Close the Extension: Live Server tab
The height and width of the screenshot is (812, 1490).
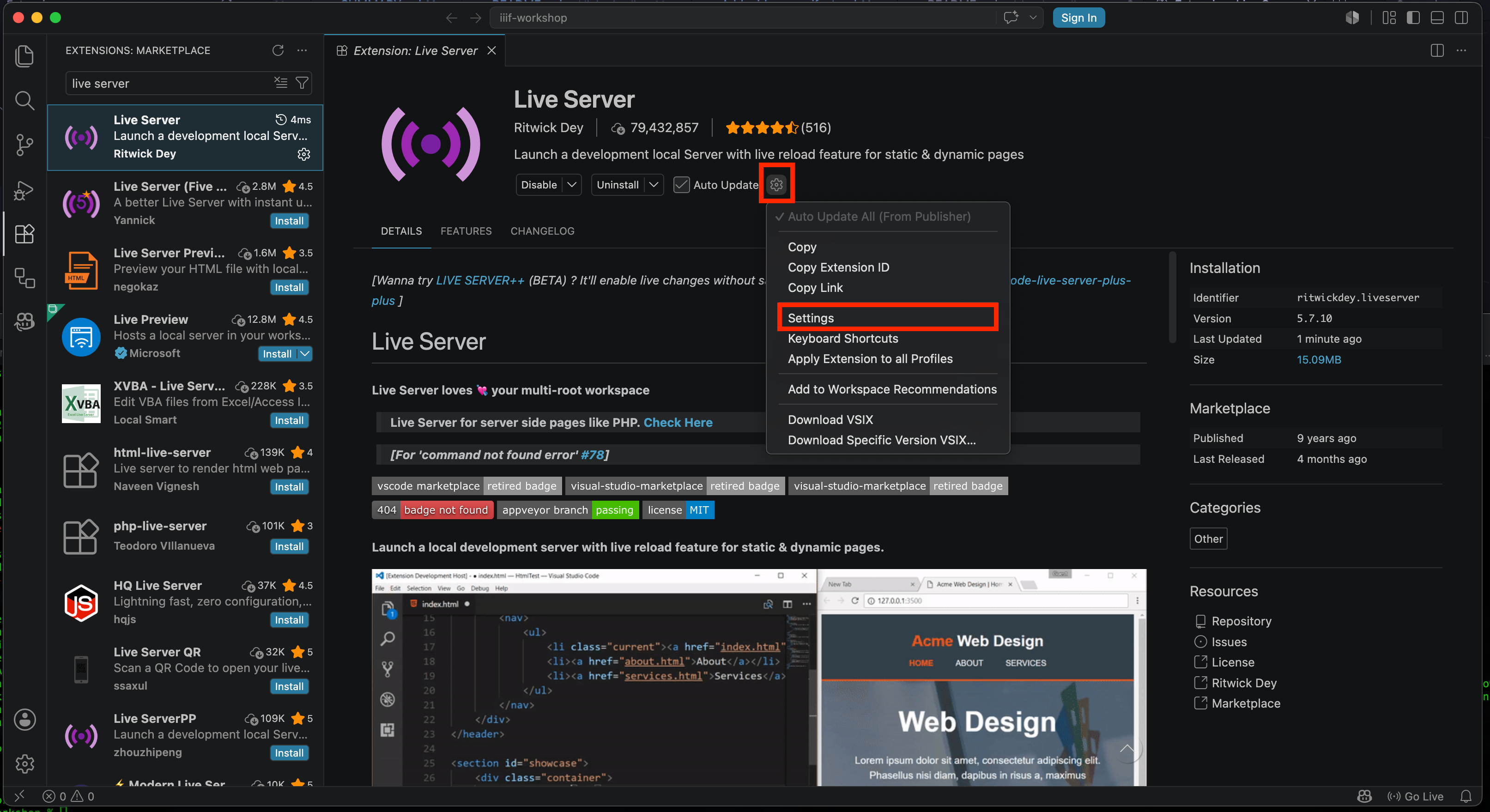coord(491,50)
